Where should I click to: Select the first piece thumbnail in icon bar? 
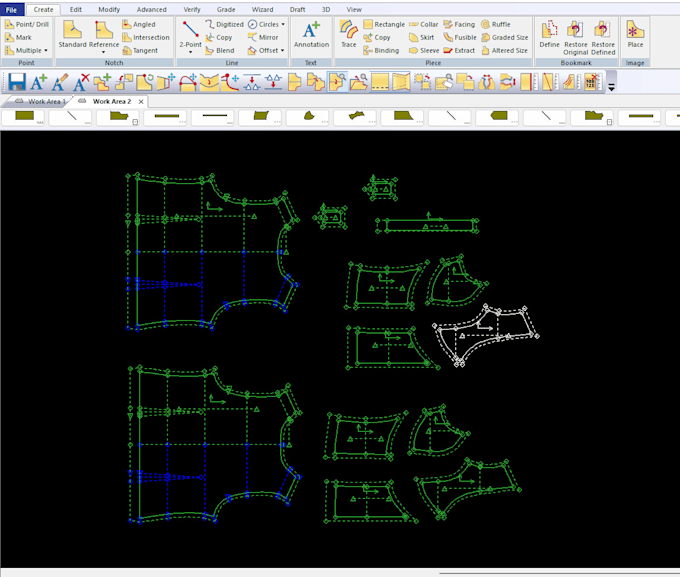click(24, 116)
